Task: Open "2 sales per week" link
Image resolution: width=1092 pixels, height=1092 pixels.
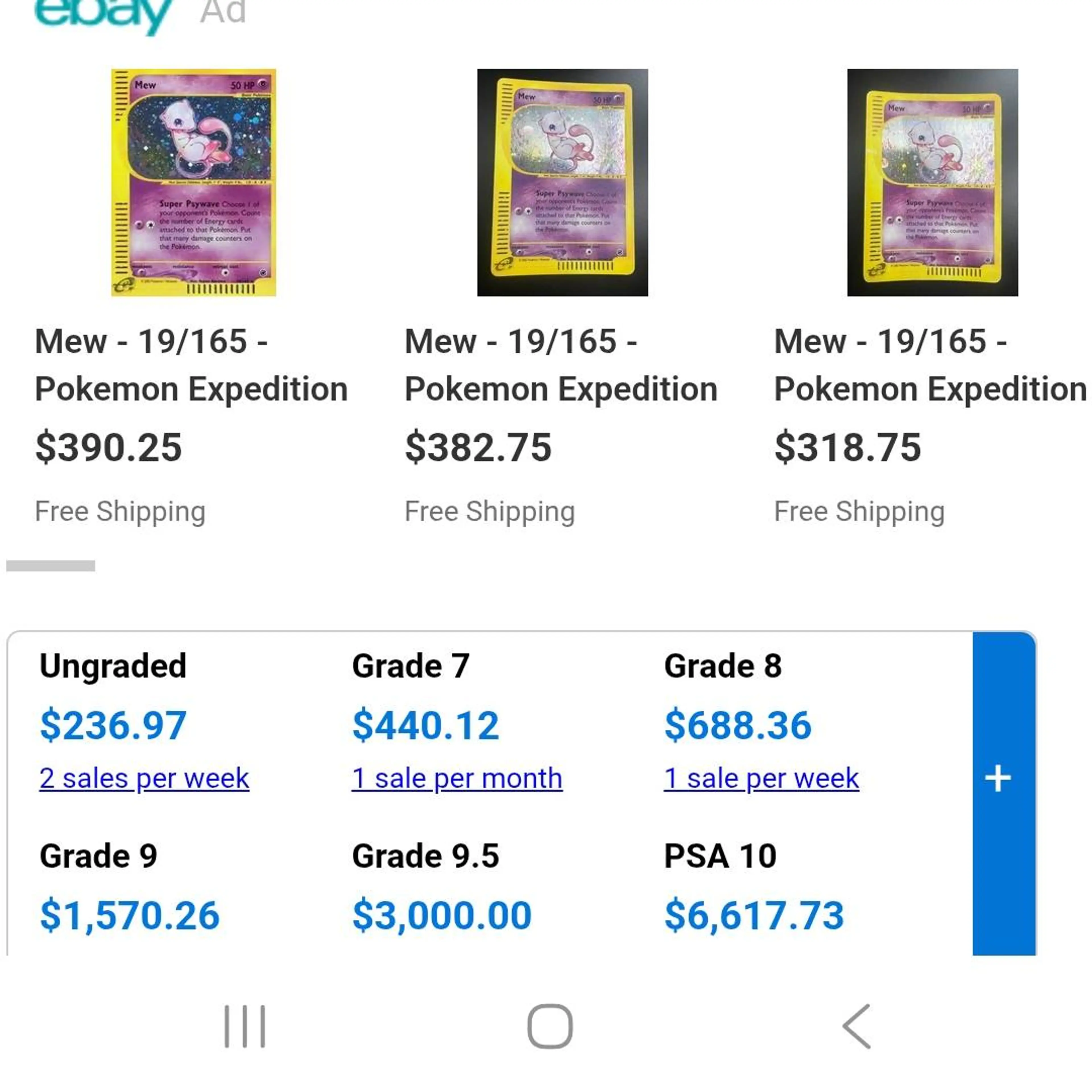Action: point(144,778)
